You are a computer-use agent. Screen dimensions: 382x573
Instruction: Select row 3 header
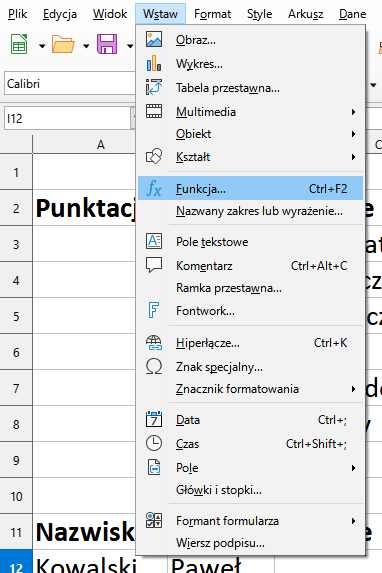tap(16, 244)
